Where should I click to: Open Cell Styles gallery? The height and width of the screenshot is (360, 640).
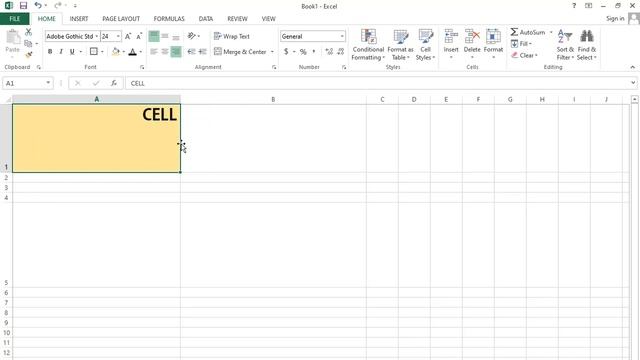(425, 45)
